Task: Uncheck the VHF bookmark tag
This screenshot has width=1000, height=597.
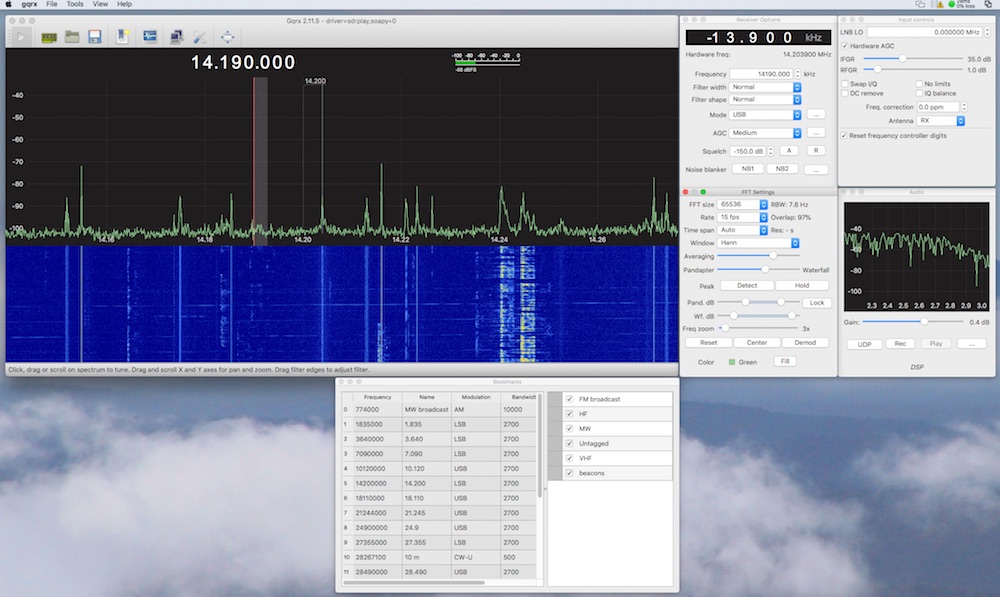Action: click(570, 458)
